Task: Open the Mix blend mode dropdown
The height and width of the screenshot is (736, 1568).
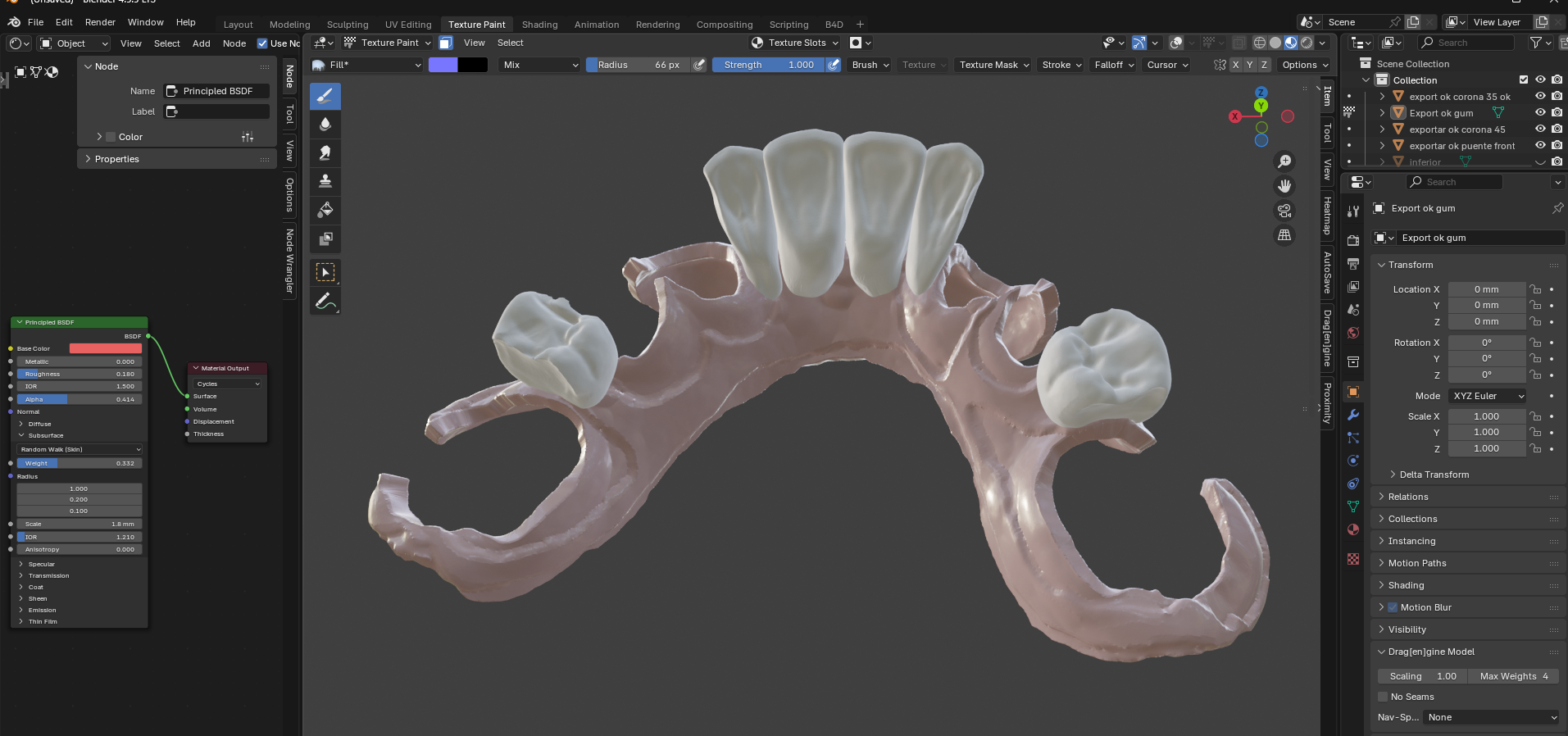Action: (x=539, y=65)
